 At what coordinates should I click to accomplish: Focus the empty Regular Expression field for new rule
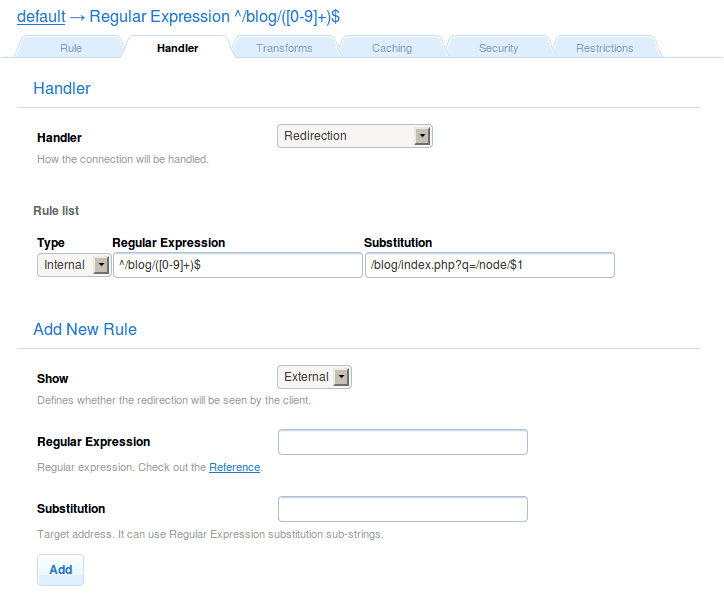pyautogui.click(x=402, y=442)
